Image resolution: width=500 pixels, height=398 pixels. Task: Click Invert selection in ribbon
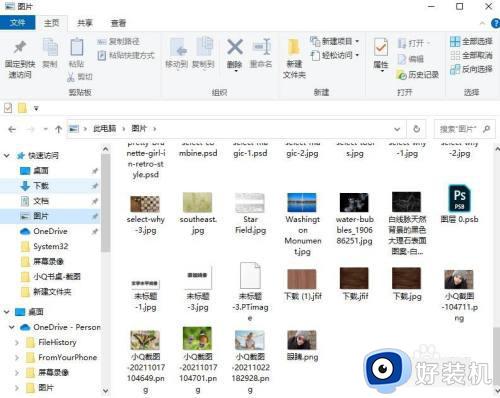click(x=471, y=69)
